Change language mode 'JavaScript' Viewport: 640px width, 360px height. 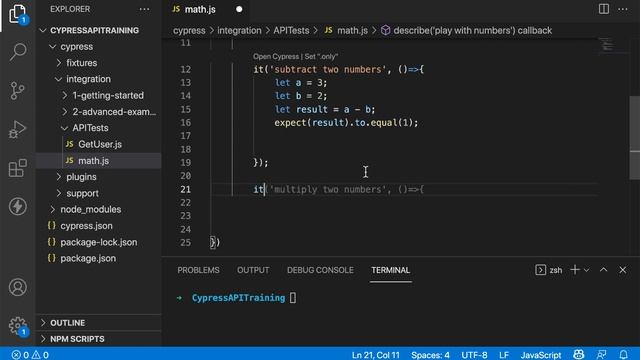pos(540,355)
